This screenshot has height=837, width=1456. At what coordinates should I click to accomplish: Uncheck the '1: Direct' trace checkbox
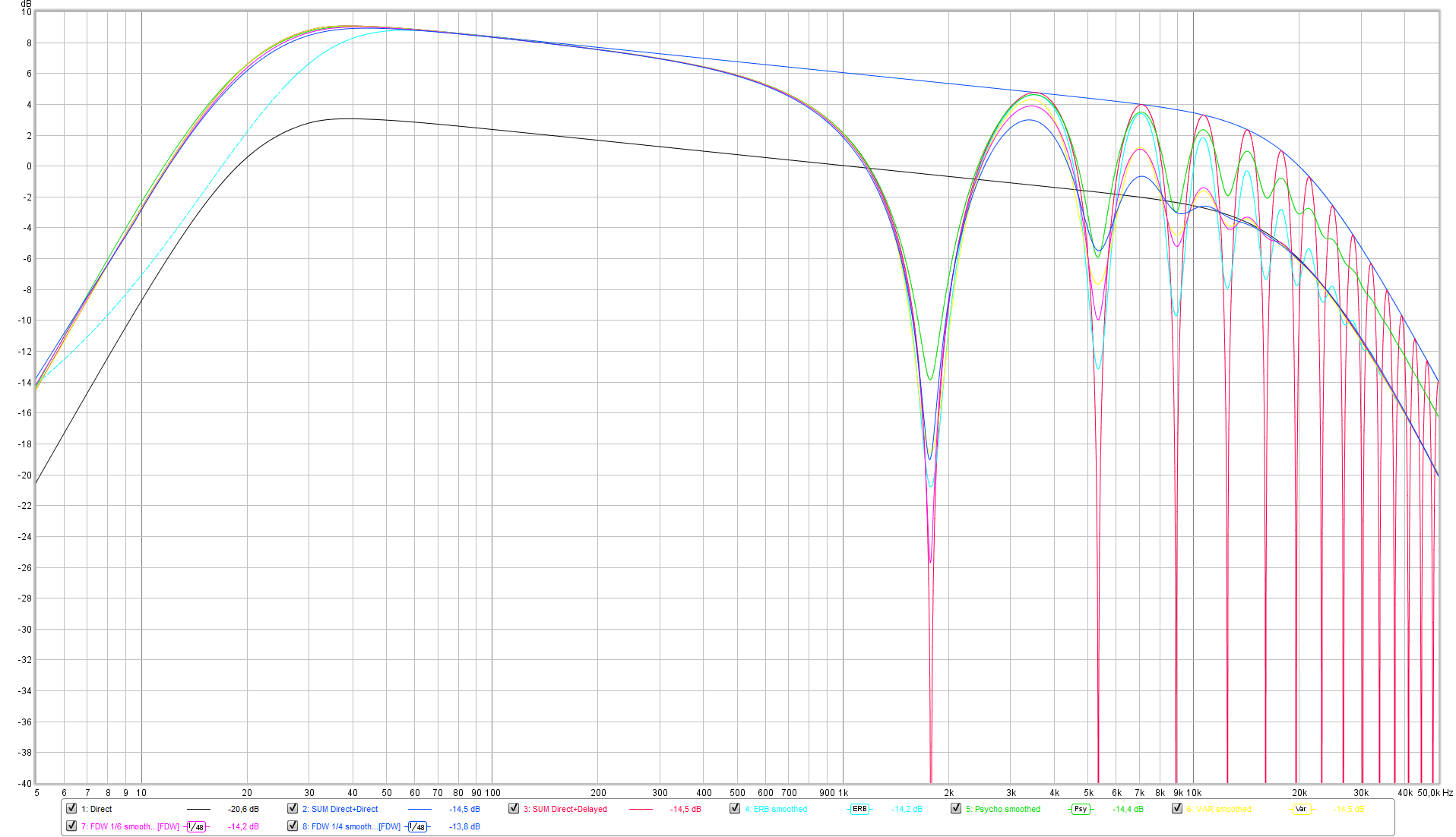[71, 808]
